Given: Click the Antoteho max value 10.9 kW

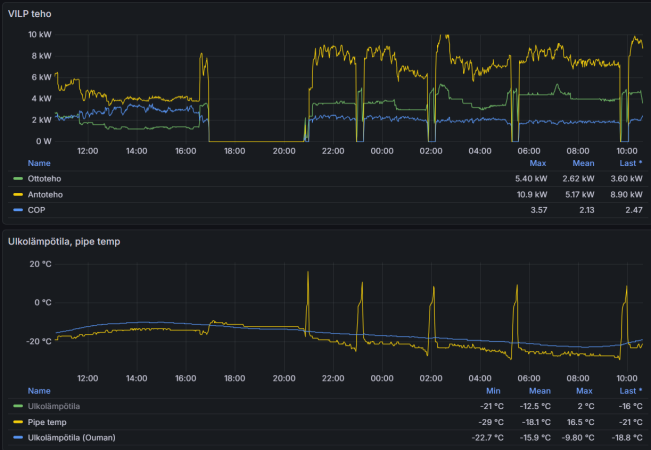Looking at the screenshot, I should pos(530,194).
